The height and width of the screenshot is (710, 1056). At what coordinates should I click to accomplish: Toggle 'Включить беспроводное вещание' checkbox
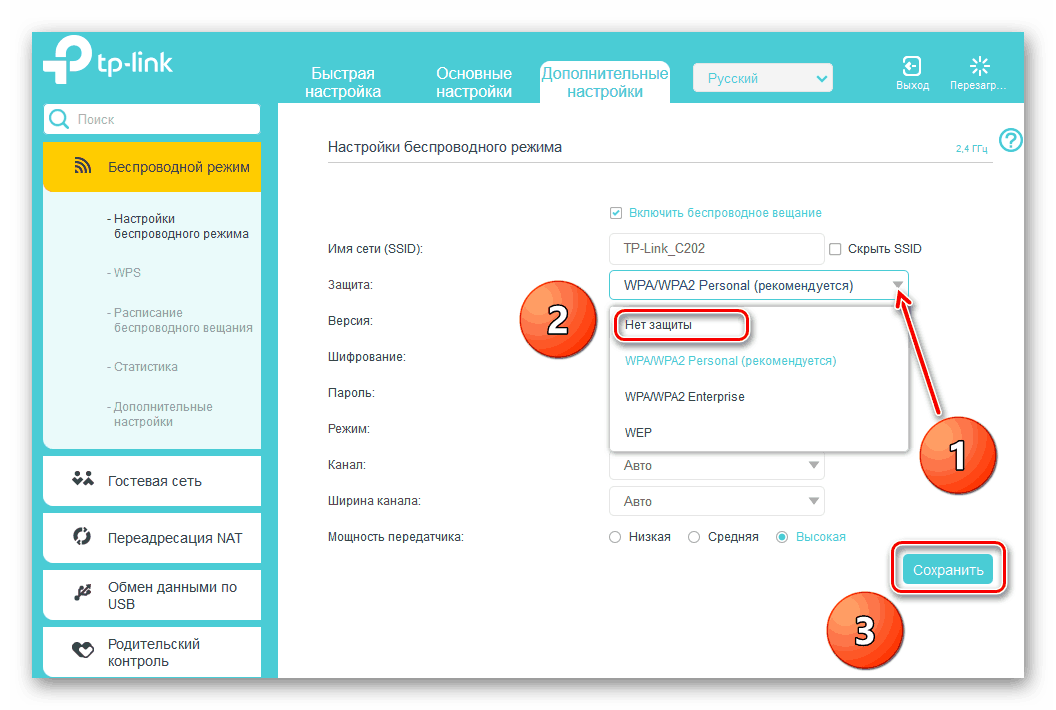tap(616, 213)
